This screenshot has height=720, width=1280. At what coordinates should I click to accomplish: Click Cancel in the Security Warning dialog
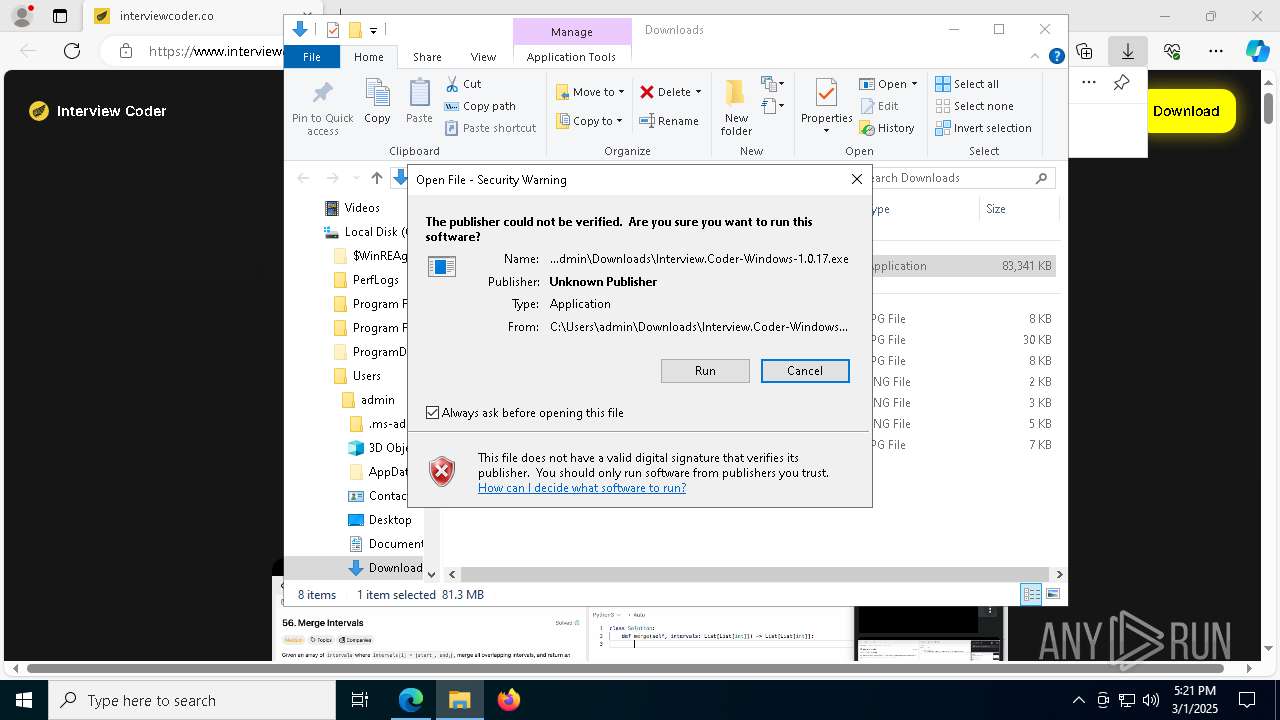coord(805,371)
